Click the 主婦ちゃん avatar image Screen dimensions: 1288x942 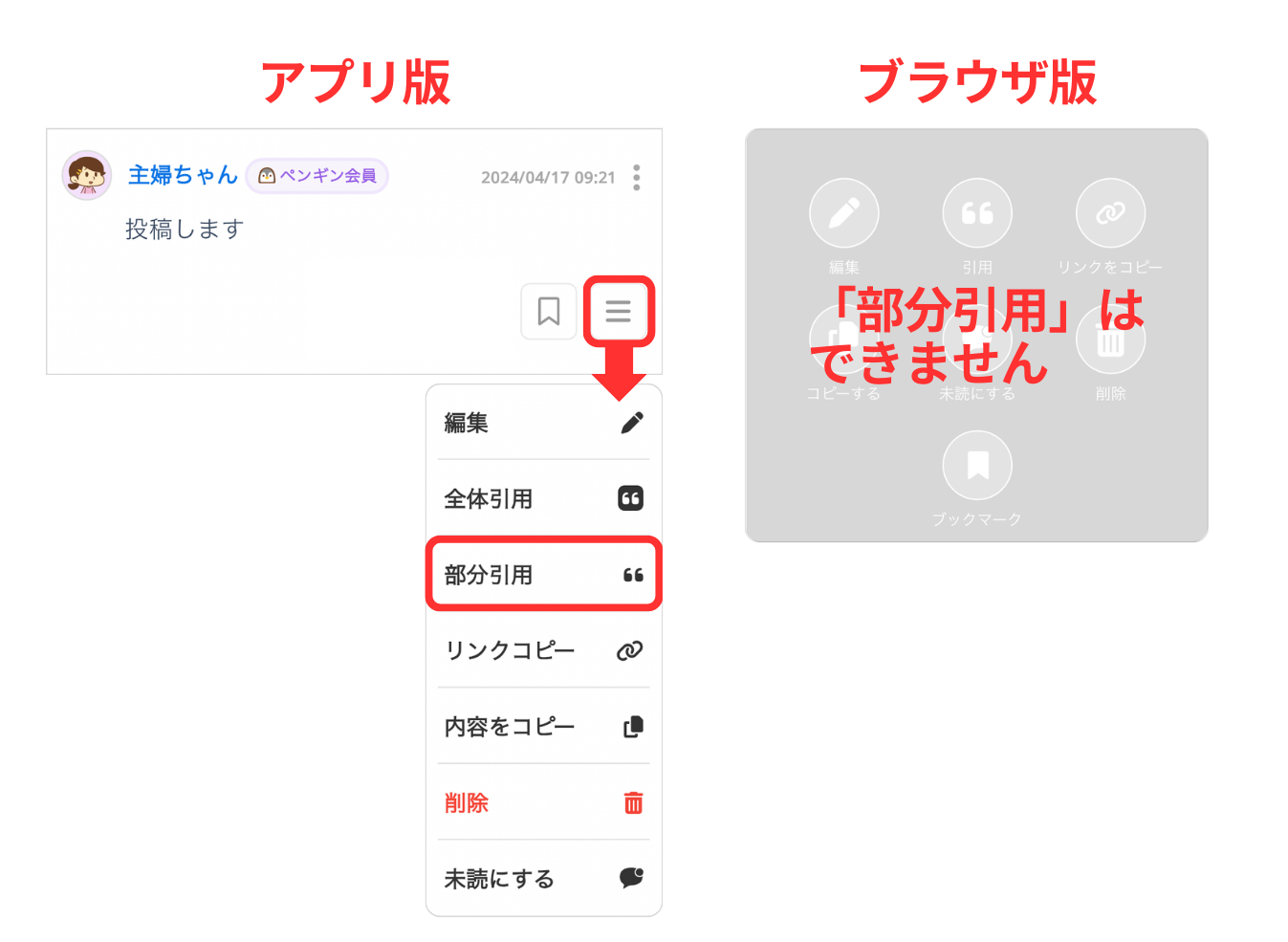(x=87, y=175)
